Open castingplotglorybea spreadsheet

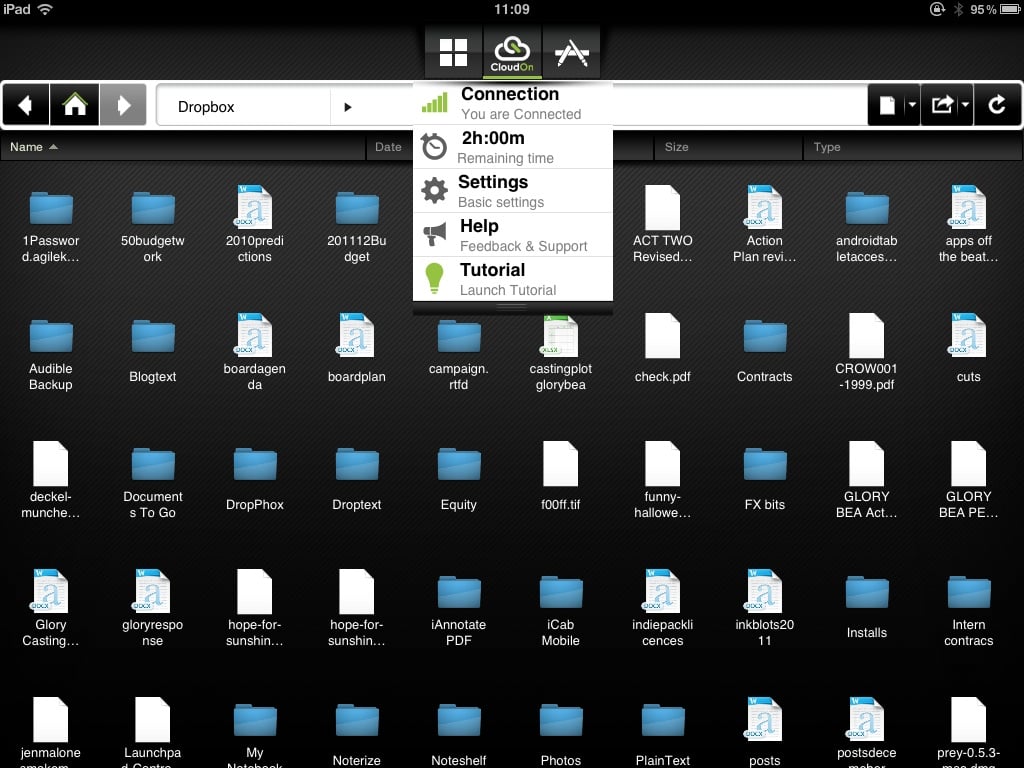[x=560, y=353]
